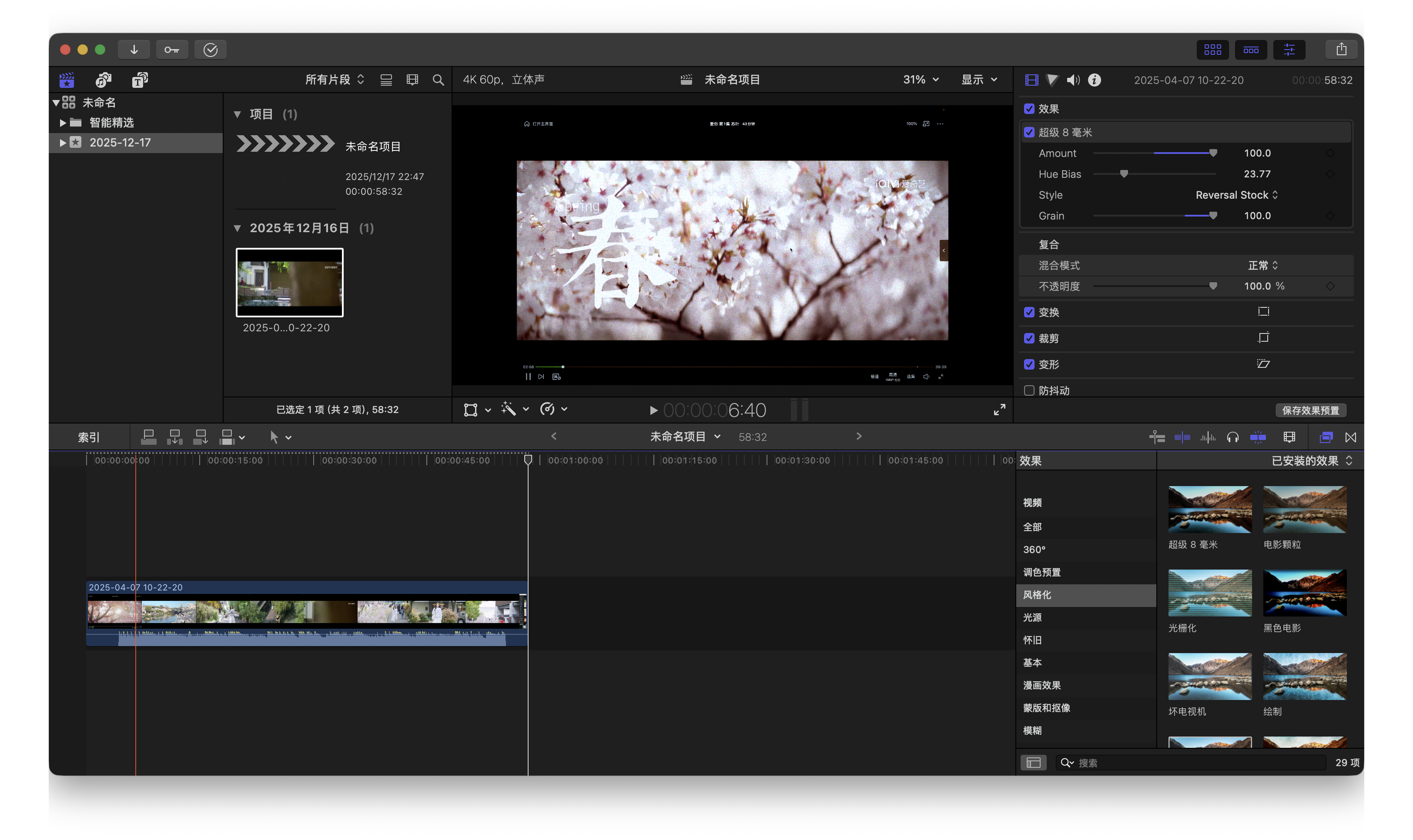Image resolution: width=1413 pixels, height=840 pixels.
Task: Disable the 超级 8 毫米 effect checkbox
Action: point(1029,132)
